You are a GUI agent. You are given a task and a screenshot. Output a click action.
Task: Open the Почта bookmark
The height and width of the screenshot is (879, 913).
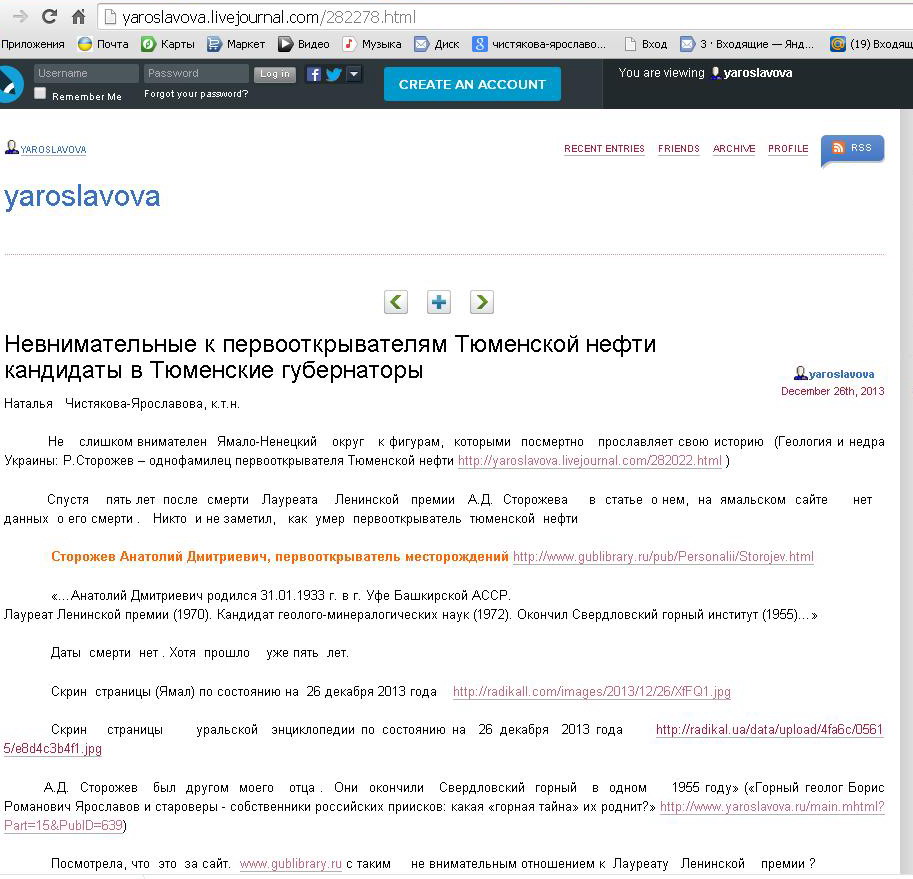click(x=103, y=44)
